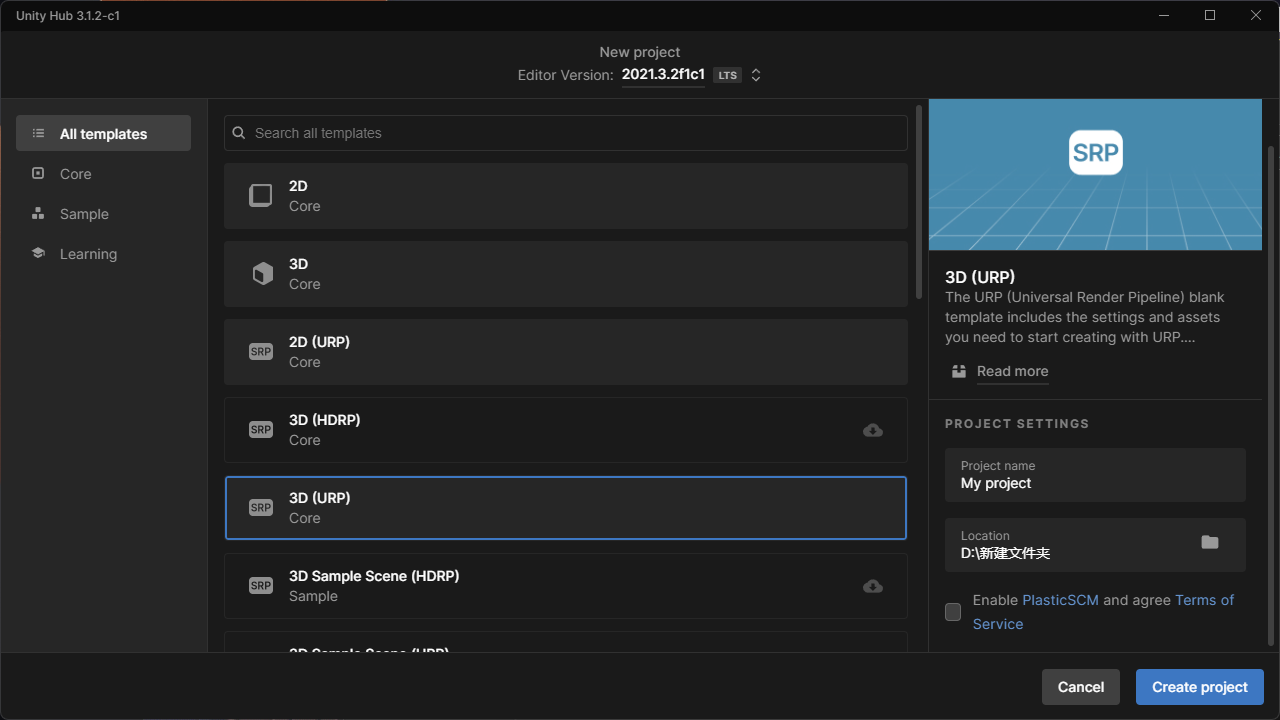Click the SRP icon of 3D (HDRP)
The height and width of the screenshot is (720, 1280).
[x=261, y=430]
